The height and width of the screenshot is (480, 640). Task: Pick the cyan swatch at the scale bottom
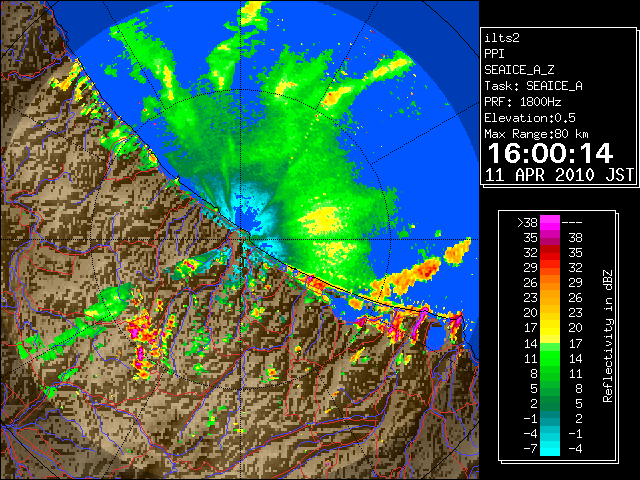pyautogui.click(x=550, y=448)
